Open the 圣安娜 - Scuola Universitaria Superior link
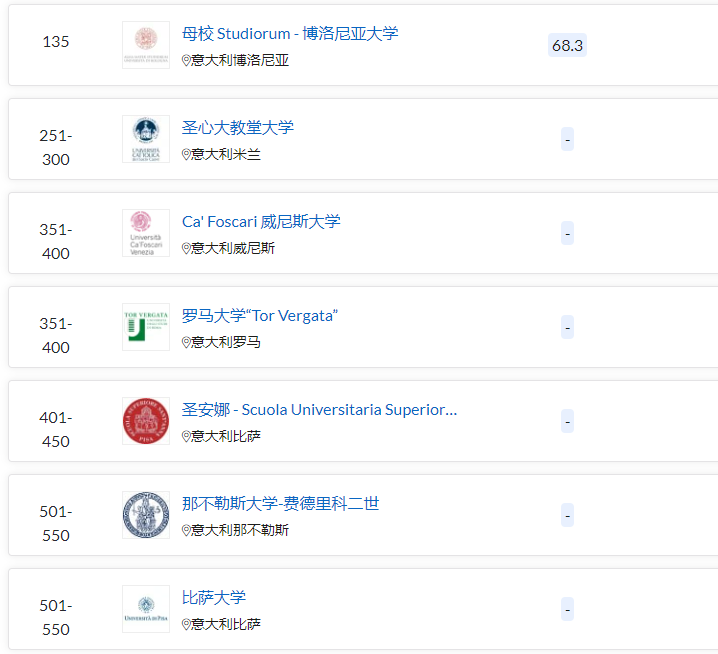The height and width of the screenshot is (654, 718). coord(319,409)
